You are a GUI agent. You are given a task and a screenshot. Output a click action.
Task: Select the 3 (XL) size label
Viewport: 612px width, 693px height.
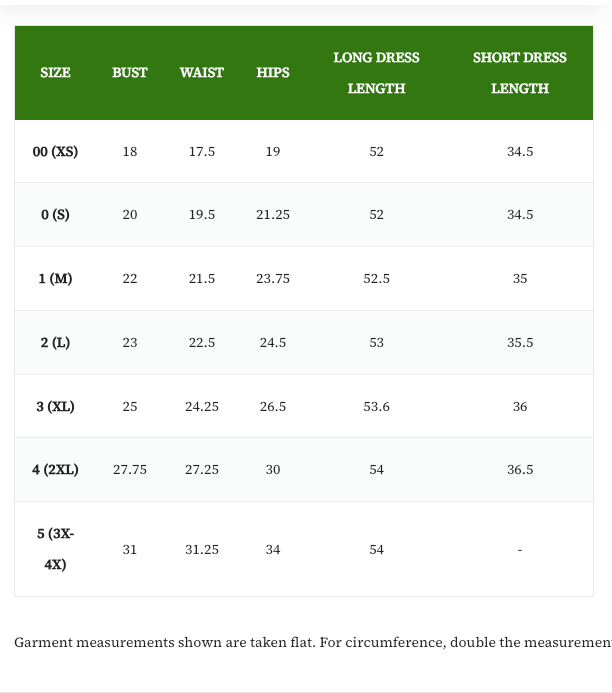(55, 407)
